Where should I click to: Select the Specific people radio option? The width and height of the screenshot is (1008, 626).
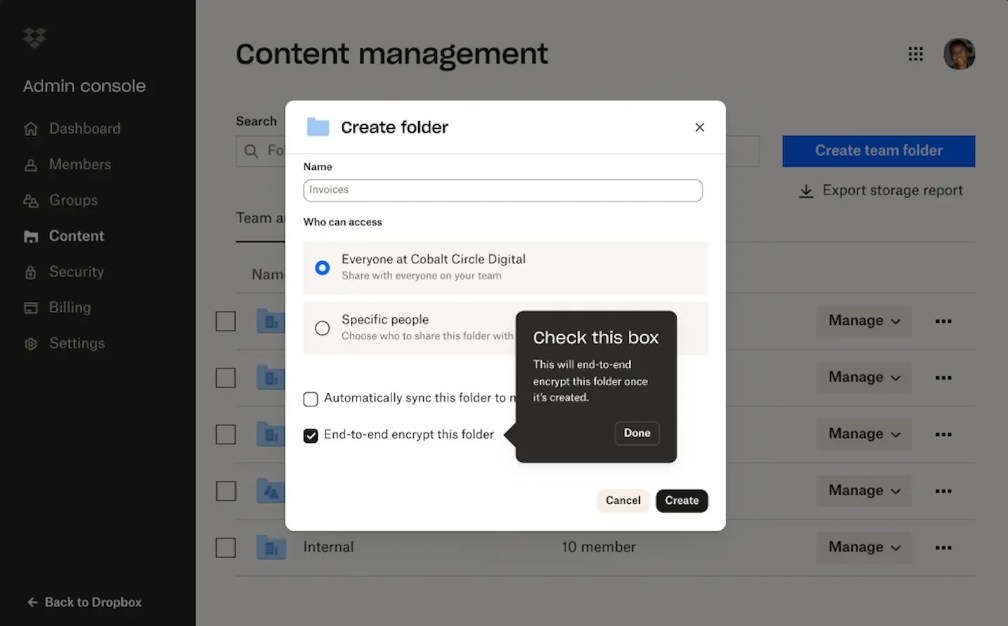(x=322, y=328)
